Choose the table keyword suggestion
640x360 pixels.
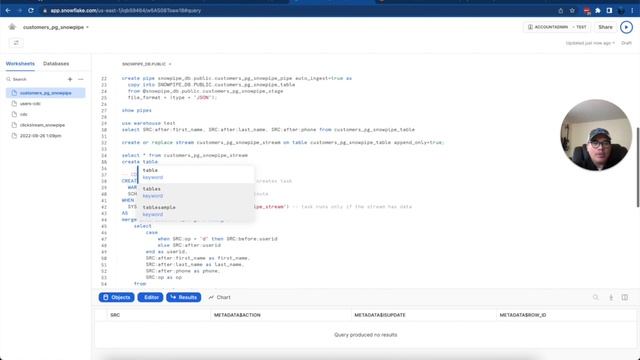coord(196,173)
